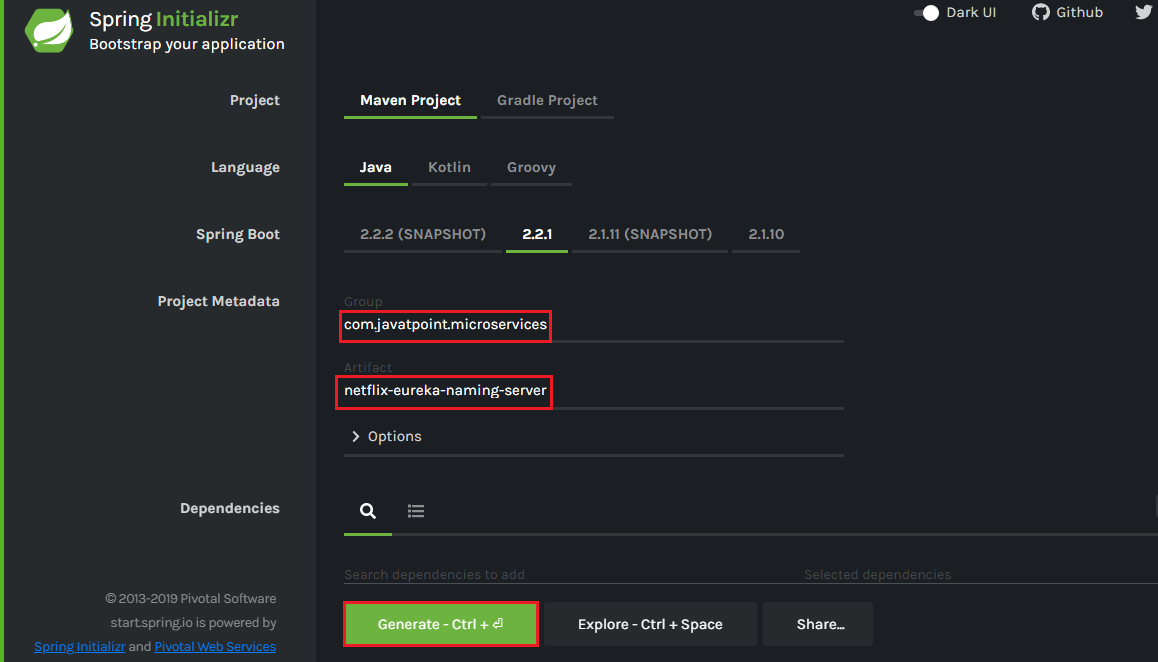Open the Pivotal Web Services link
The height and width of the screenshot is (662, 1158).
[x=215, y=646]
